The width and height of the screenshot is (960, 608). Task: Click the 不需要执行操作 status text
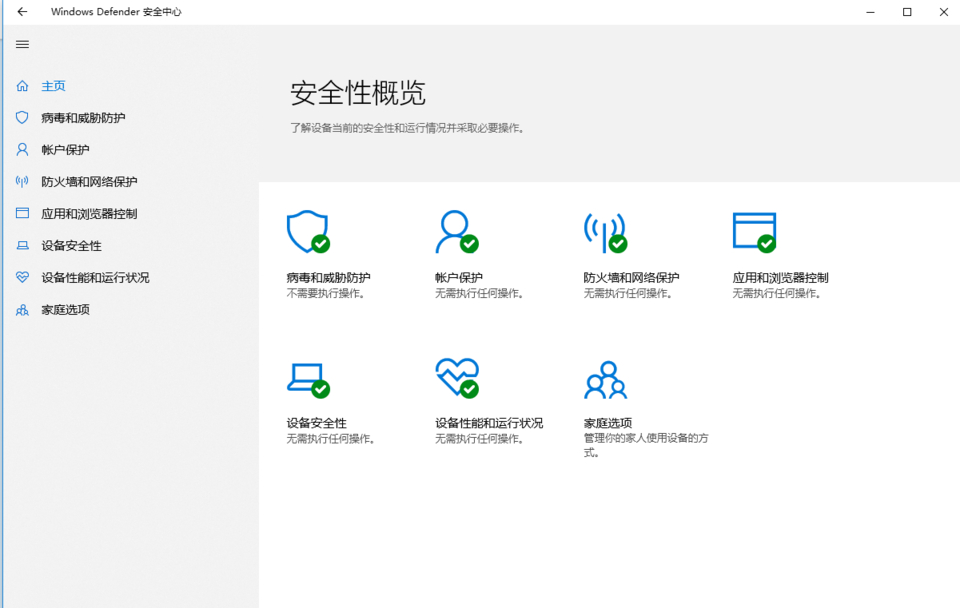pyautogui.click(x=326, y=293)
